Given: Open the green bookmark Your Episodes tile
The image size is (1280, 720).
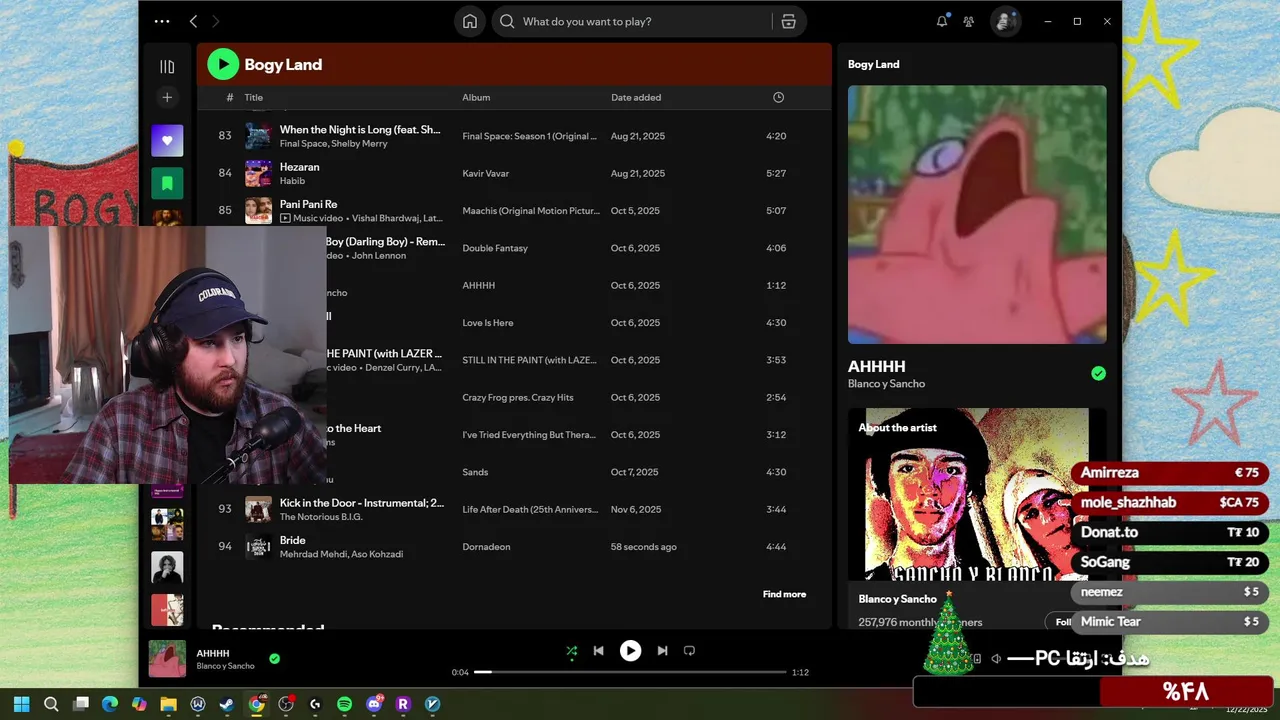Looking at the screenshot, I should (167, 183).
